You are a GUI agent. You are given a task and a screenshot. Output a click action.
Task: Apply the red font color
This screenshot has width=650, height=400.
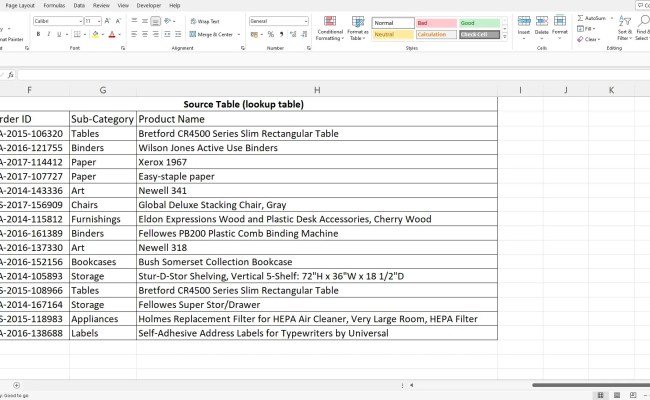click(112, 34)
